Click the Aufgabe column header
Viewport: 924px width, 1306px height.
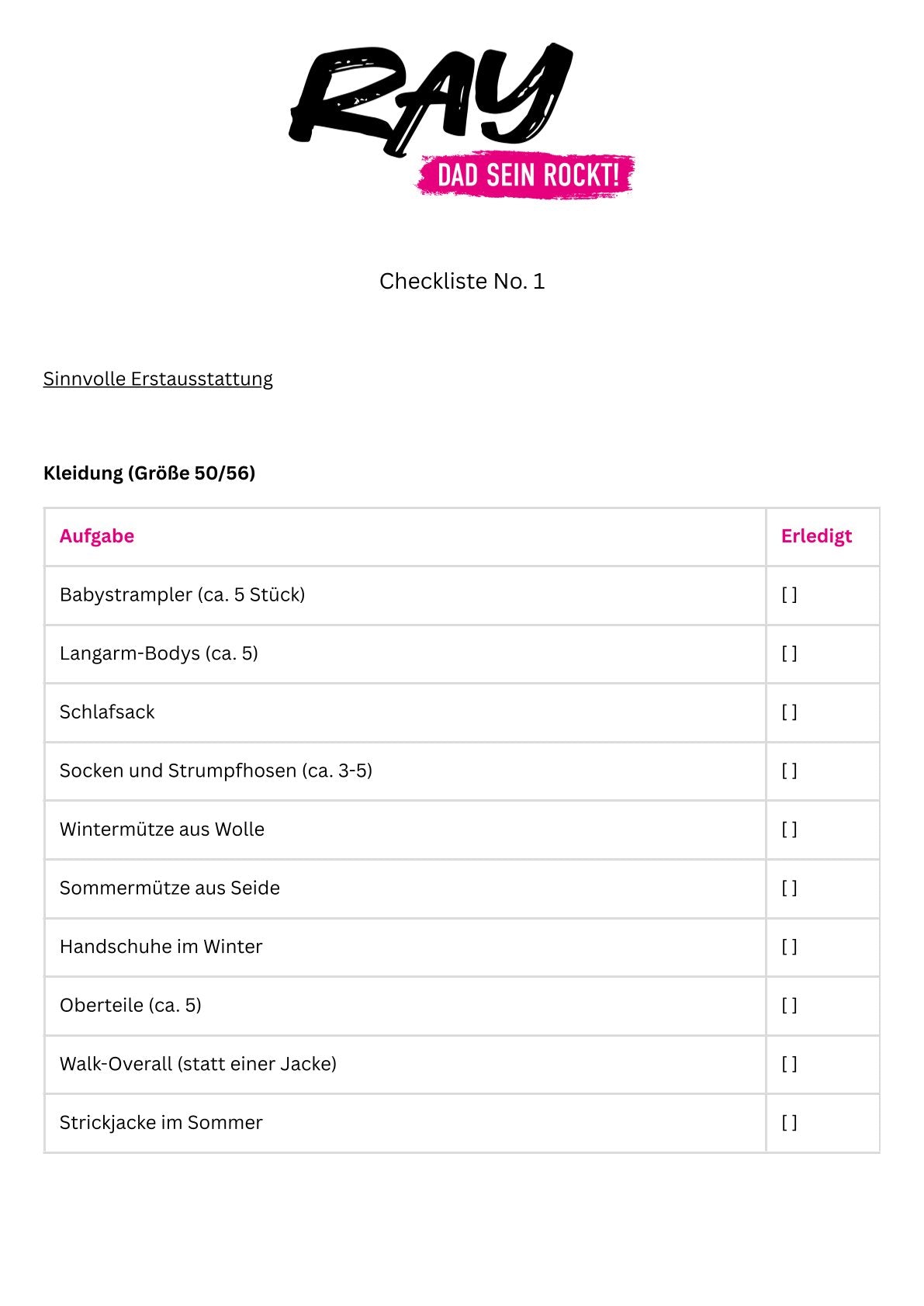[97, 536]
